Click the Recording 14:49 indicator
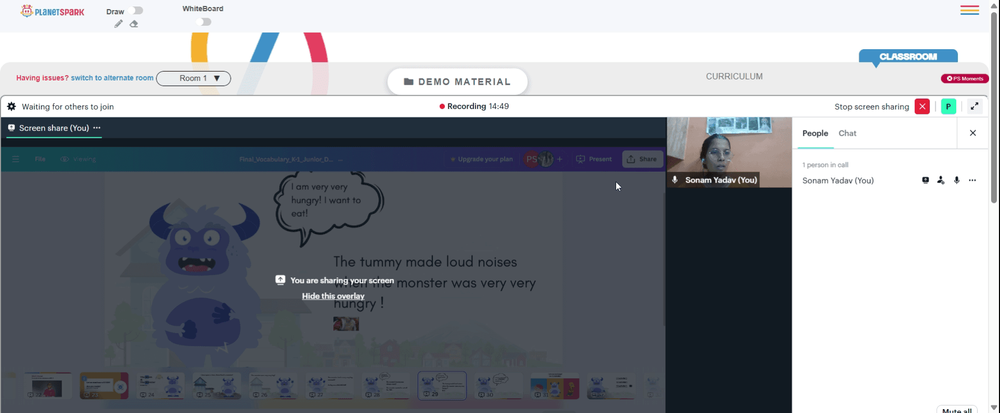 pyautogui.click(x=474, y=106)
